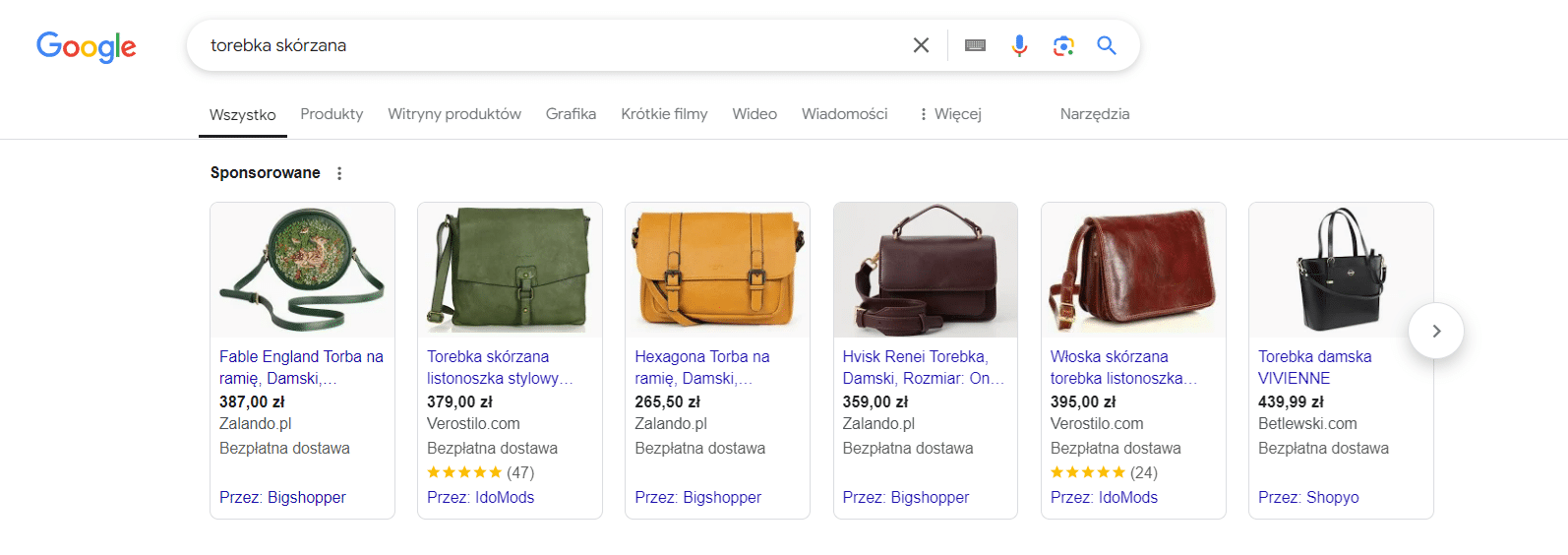Image resolution: width=1568 pixels, height=555 pixels.
Task: Click the star rating with (47) reviews
Action: tap(481, 472)
